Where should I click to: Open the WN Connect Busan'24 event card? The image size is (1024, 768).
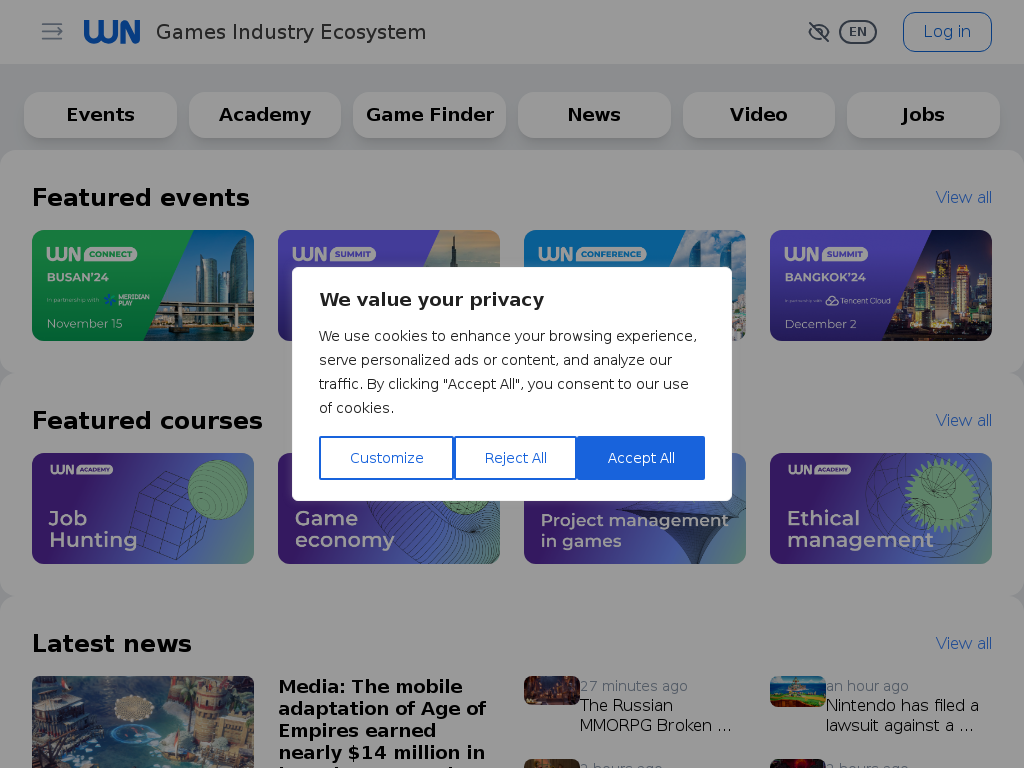pos(143,285)
